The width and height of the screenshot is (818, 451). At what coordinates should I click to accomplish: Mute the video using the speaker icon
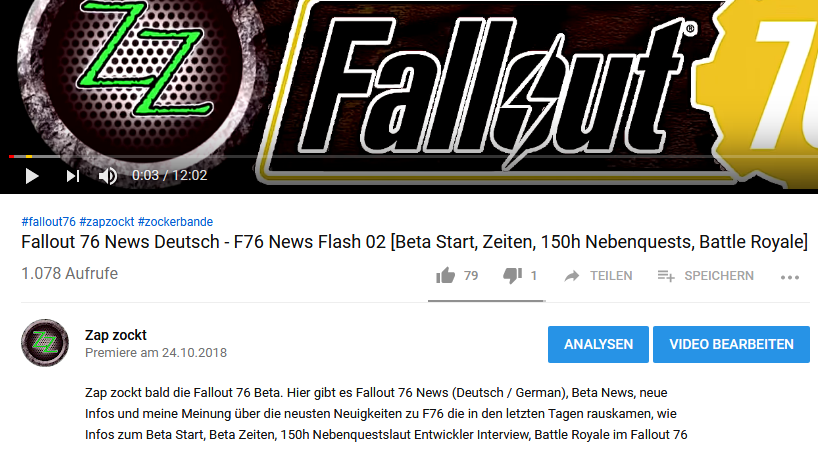(108, 176)
